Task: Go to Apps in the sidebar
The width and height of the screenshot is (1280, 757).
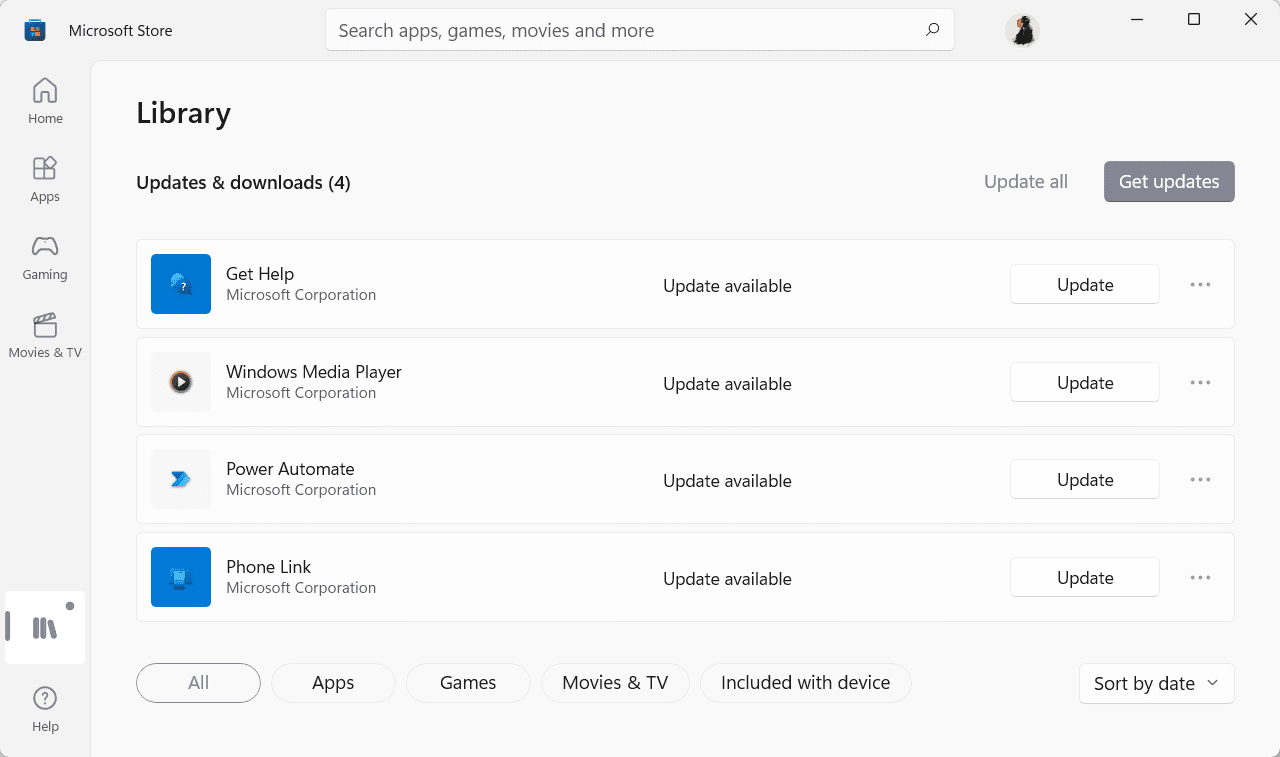Action: coord(45,179)
